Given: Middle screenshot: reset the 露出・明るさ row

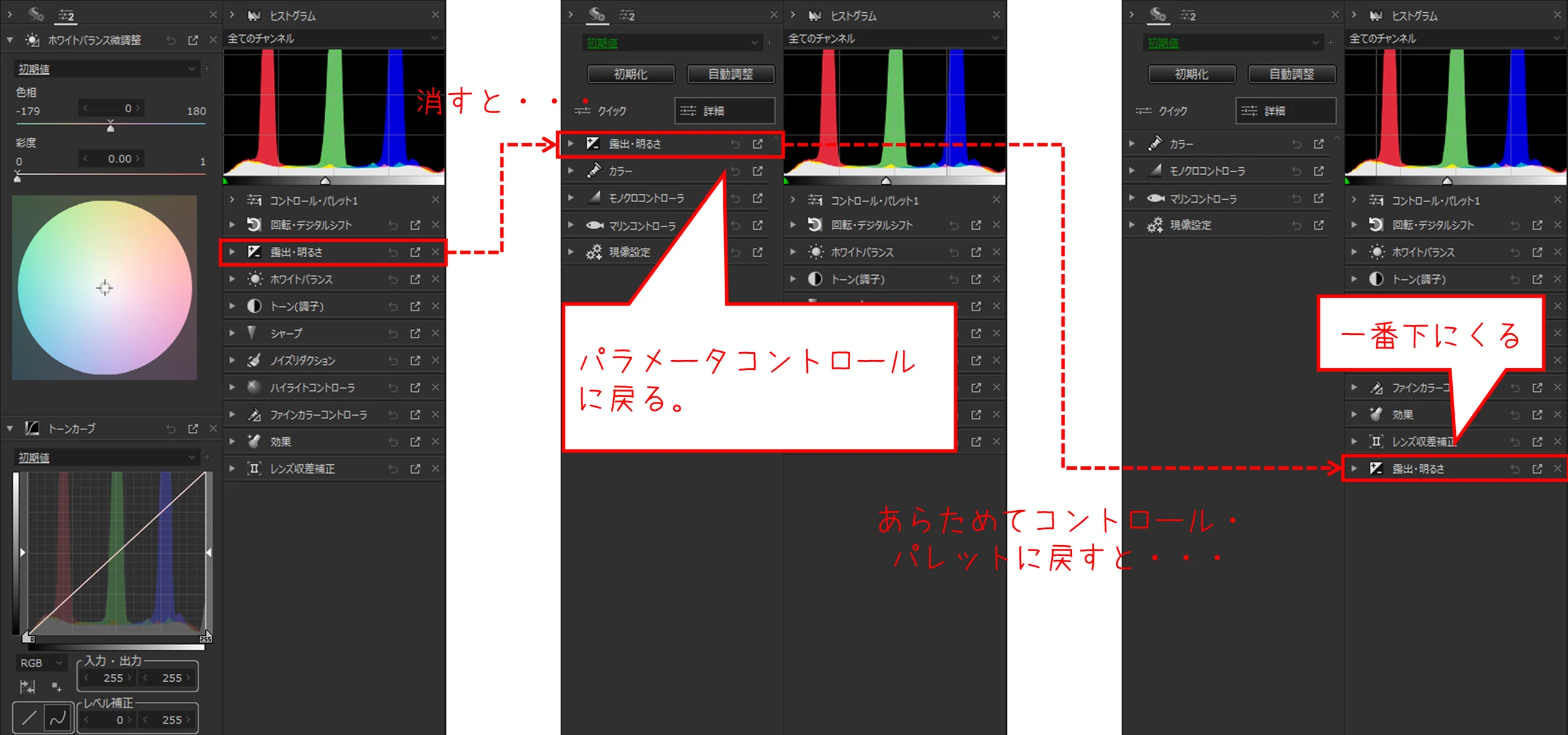Looking at the screenshot, I should (x=736, y=144).
